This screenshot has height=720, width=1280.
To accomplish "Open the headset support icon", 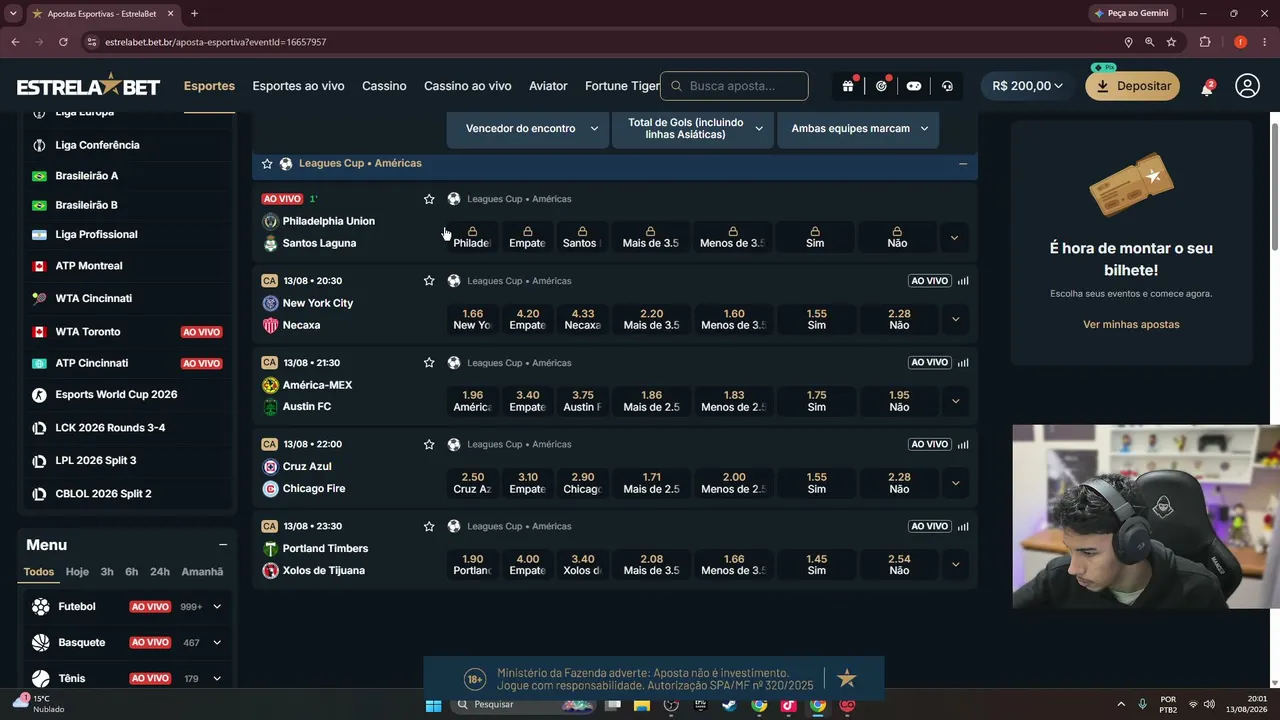I will tap(947, 86).
